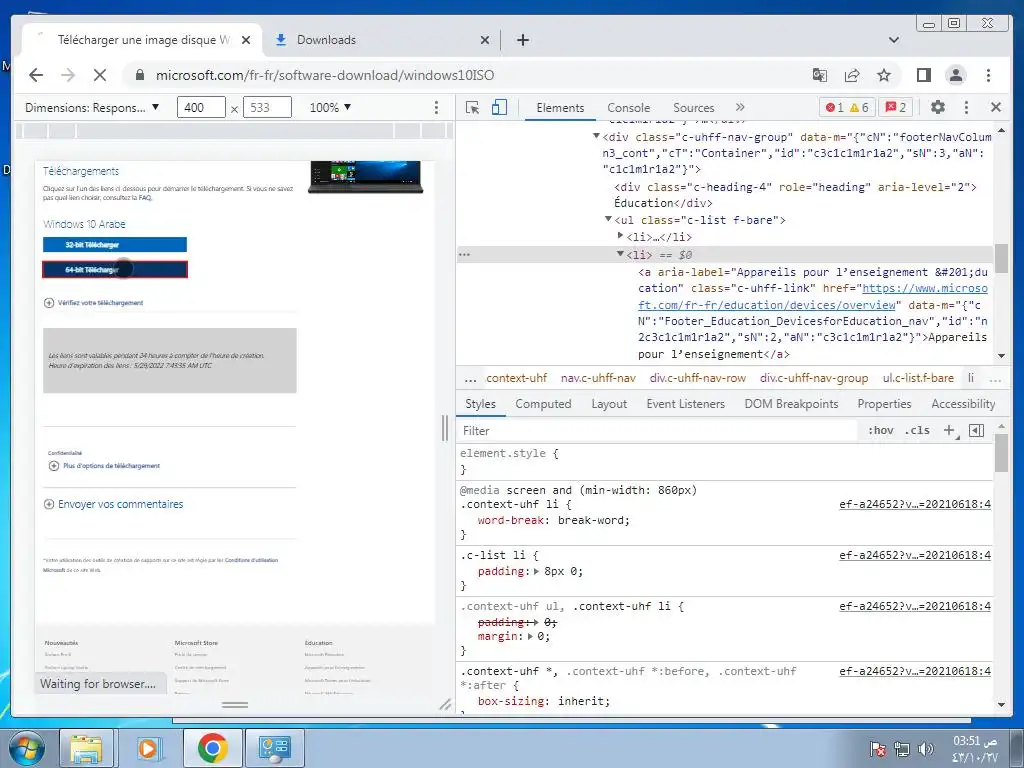This screenshot has width=1024, height=768.
Task: Expand margin shorthand in .context-uhf rule
Action: click(x=530, y=636)
